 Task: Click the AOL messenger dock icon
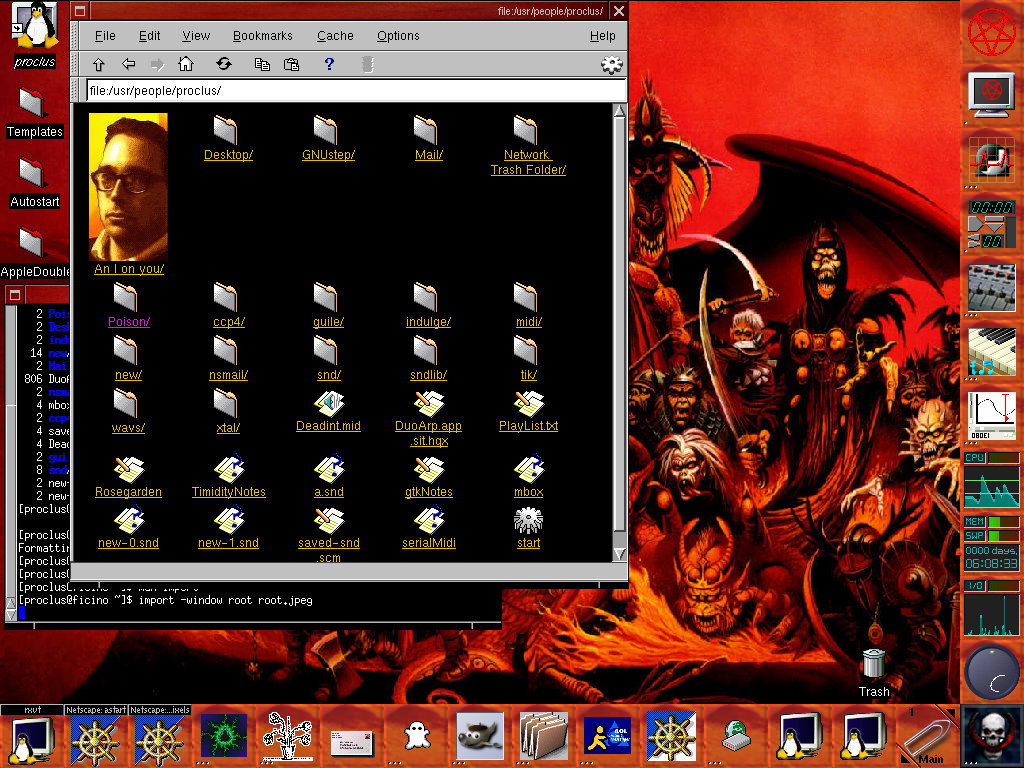point(607,736)
